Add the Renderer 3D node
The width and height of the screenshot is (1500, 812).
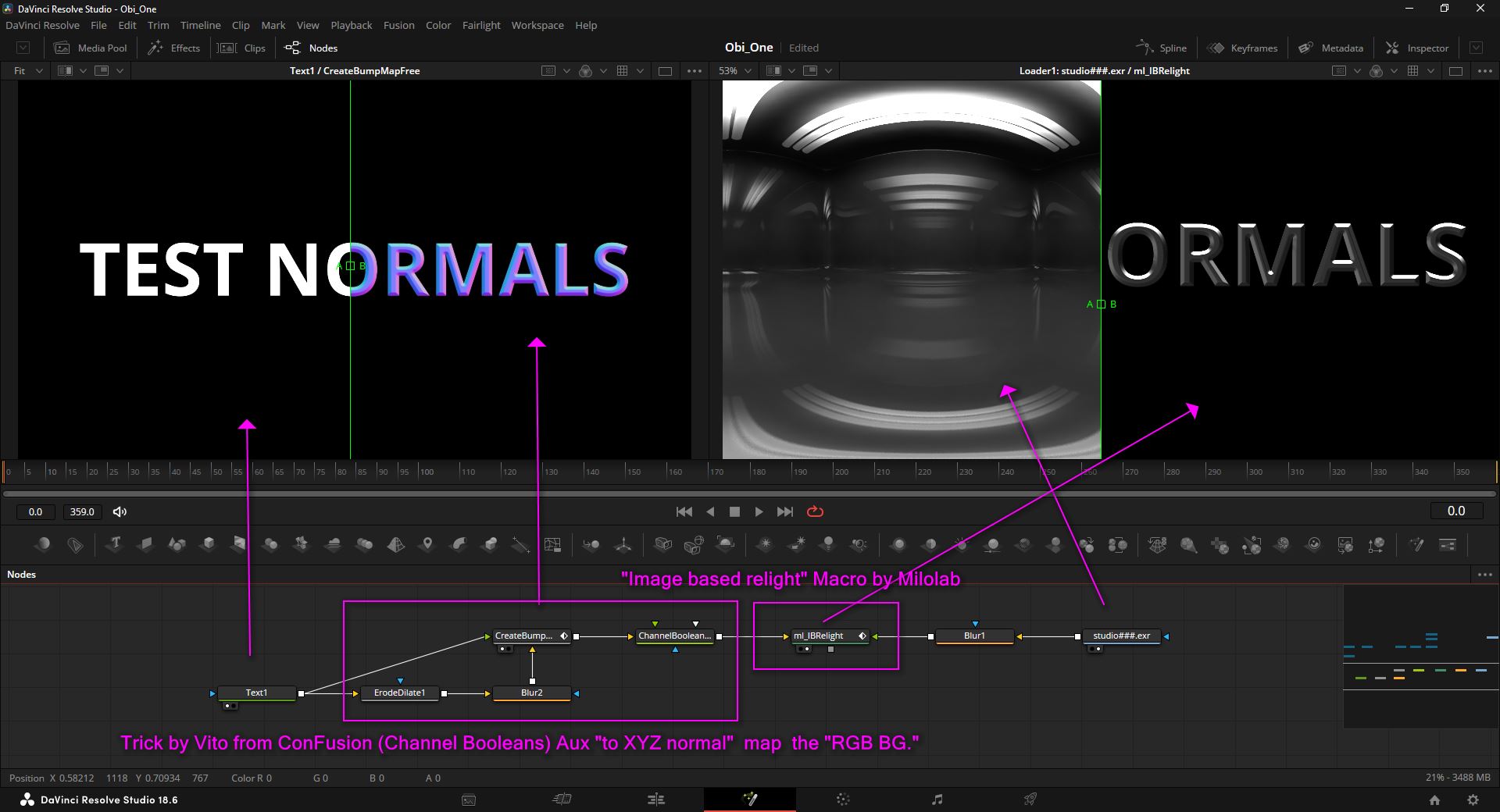coord(725,543)
